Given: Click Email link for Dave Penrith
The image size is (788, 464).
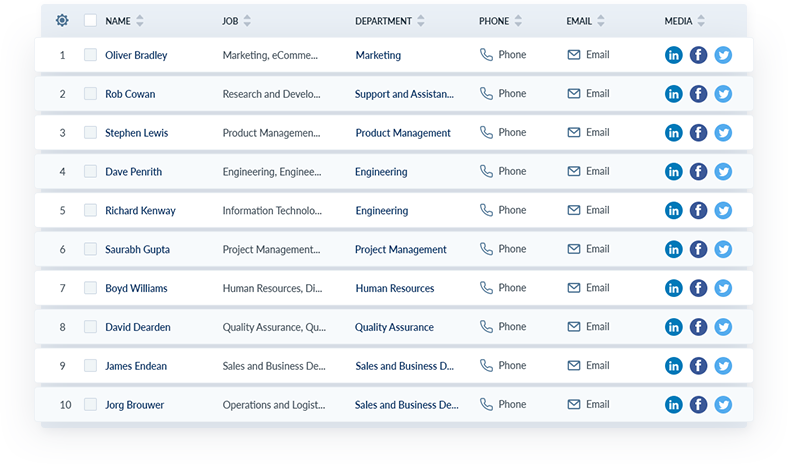Looking at the screenshot, I should click(588, 171).
